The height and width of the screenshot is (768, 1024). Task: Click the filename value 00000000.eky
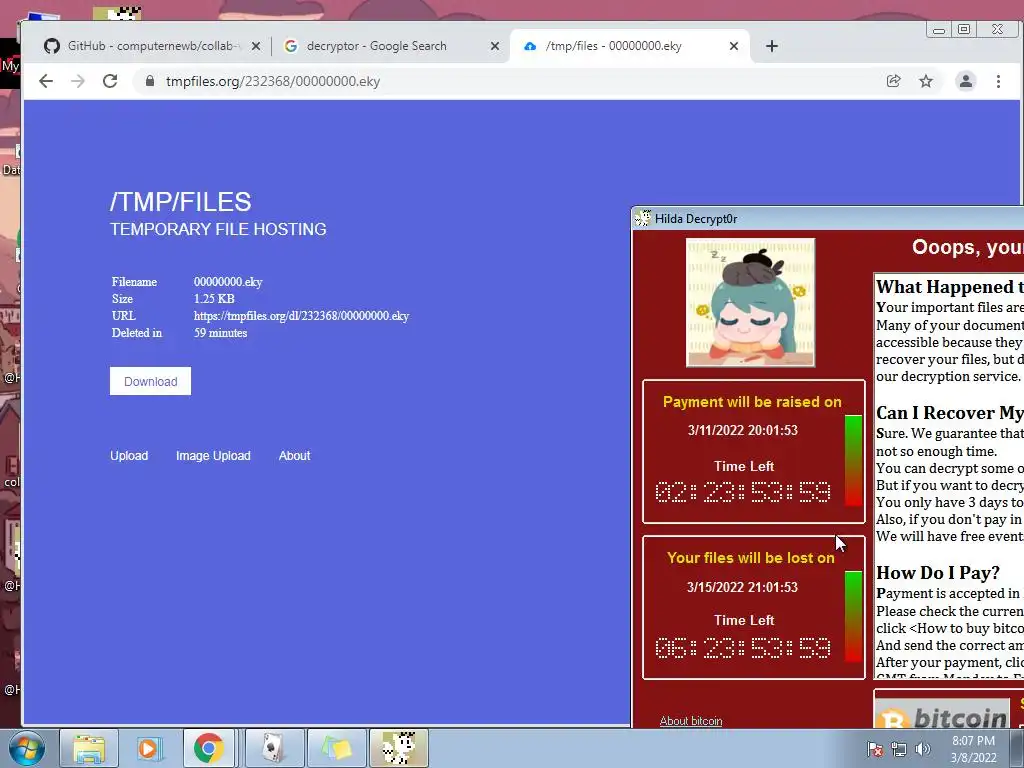228,282
